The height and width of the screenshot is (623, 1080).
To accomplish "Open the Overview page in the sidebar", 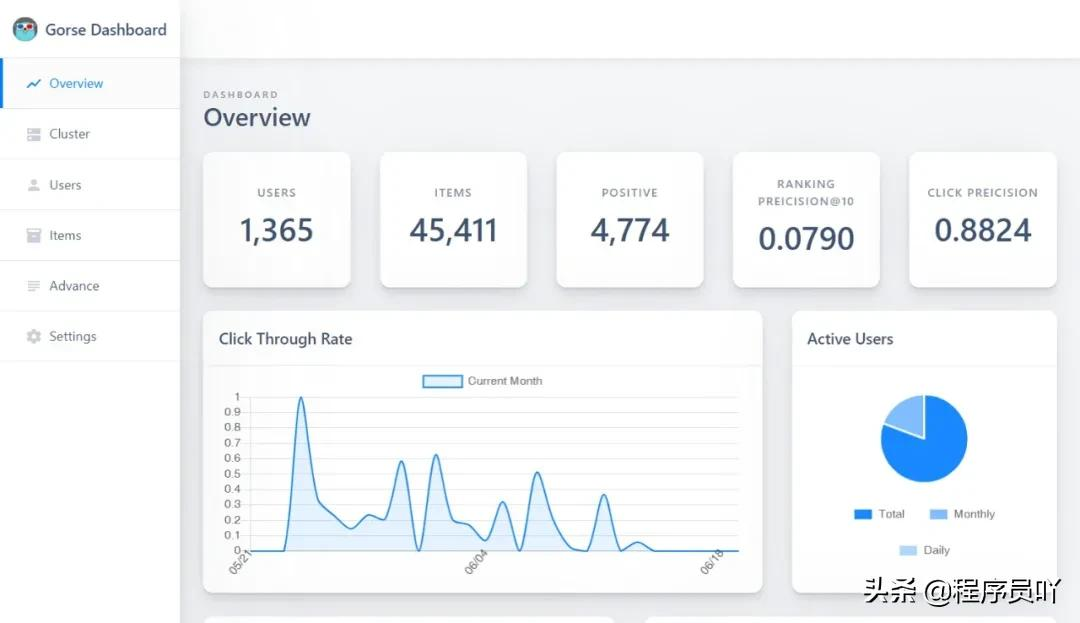I will 90,83.
